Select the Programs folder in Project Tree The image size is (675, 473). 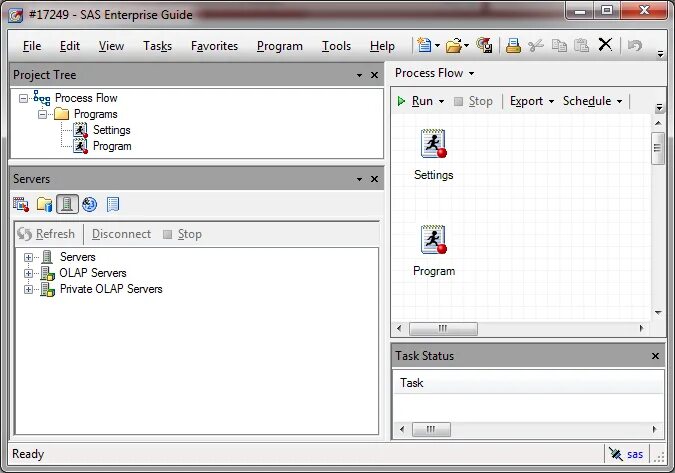tap(96, 114)
